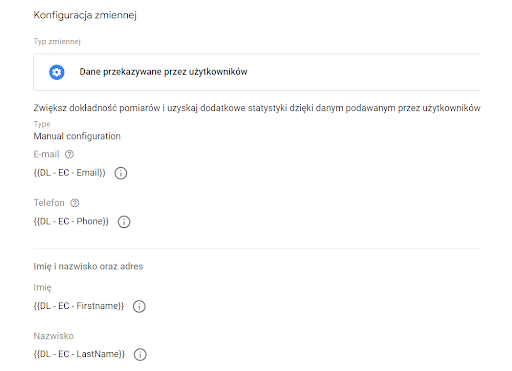Click the Telefon field label

[x=49, y=203]
